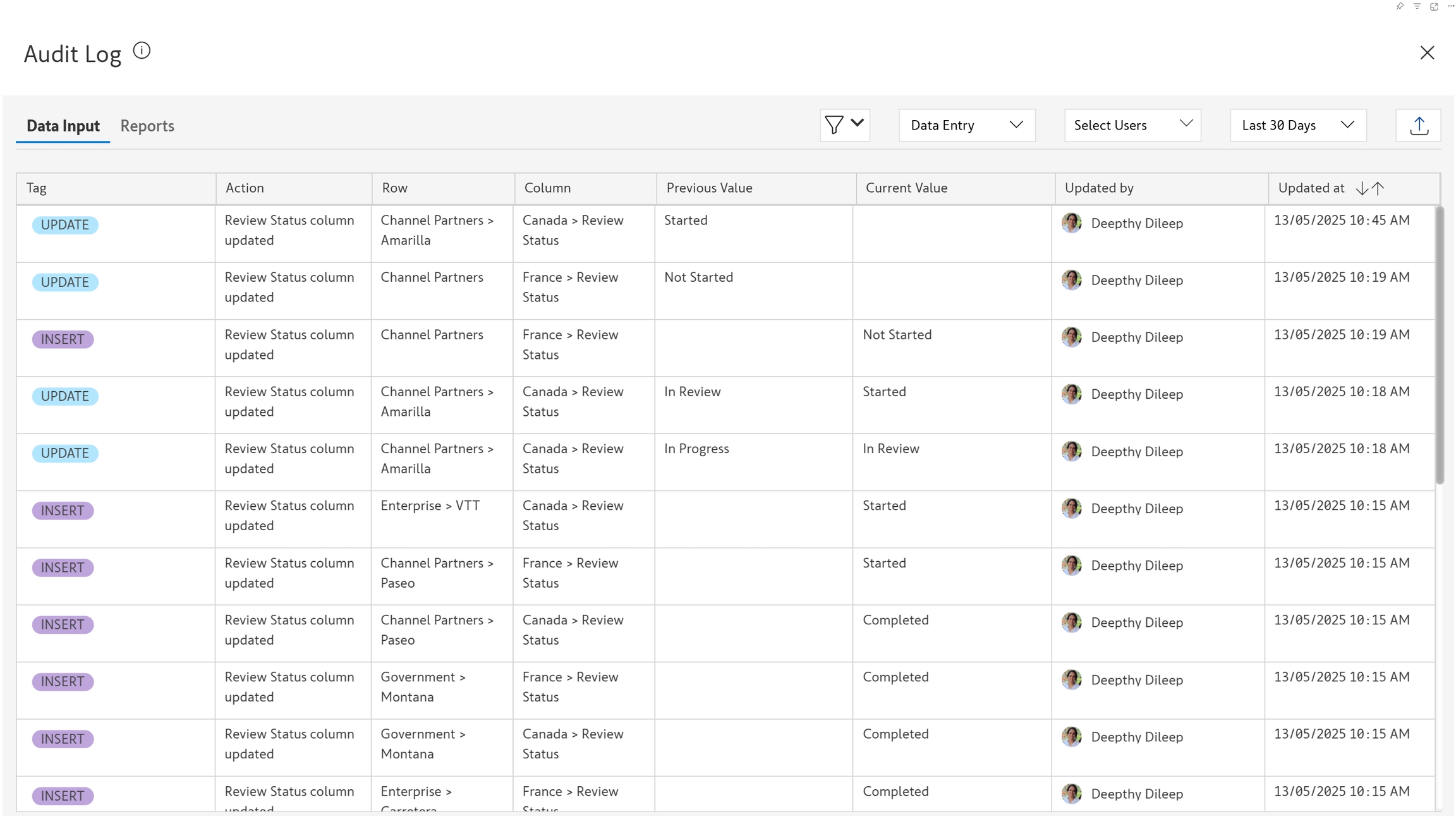The image size is (1456, 819).
Task: Click the focus mode expand icon
Action: pos(1434,6)
